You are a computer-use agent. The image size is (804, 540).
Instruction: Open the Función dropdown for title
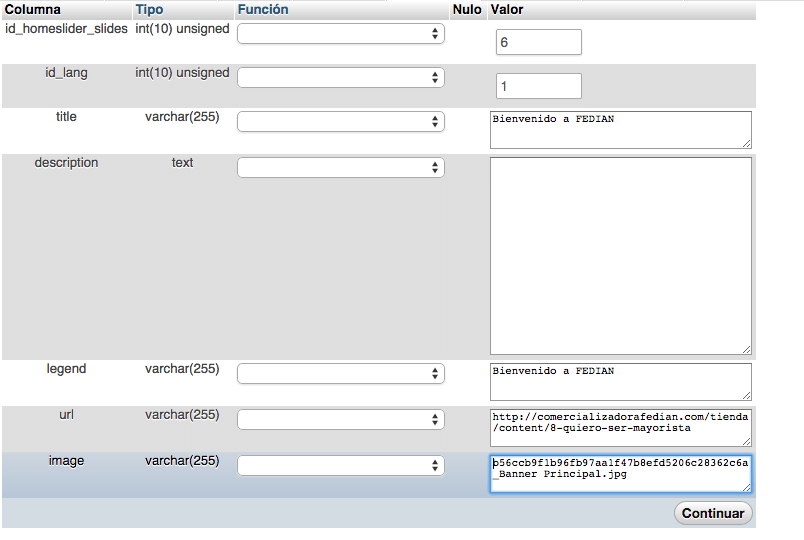[340, 122]
